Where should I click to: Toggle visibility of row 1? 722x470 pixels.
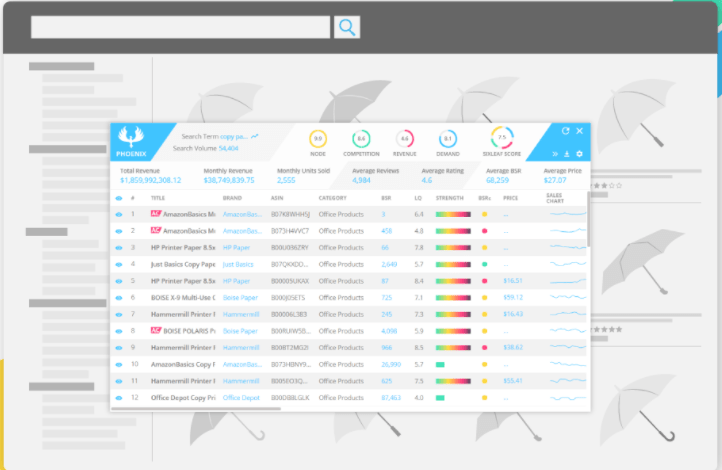point(119,215)
